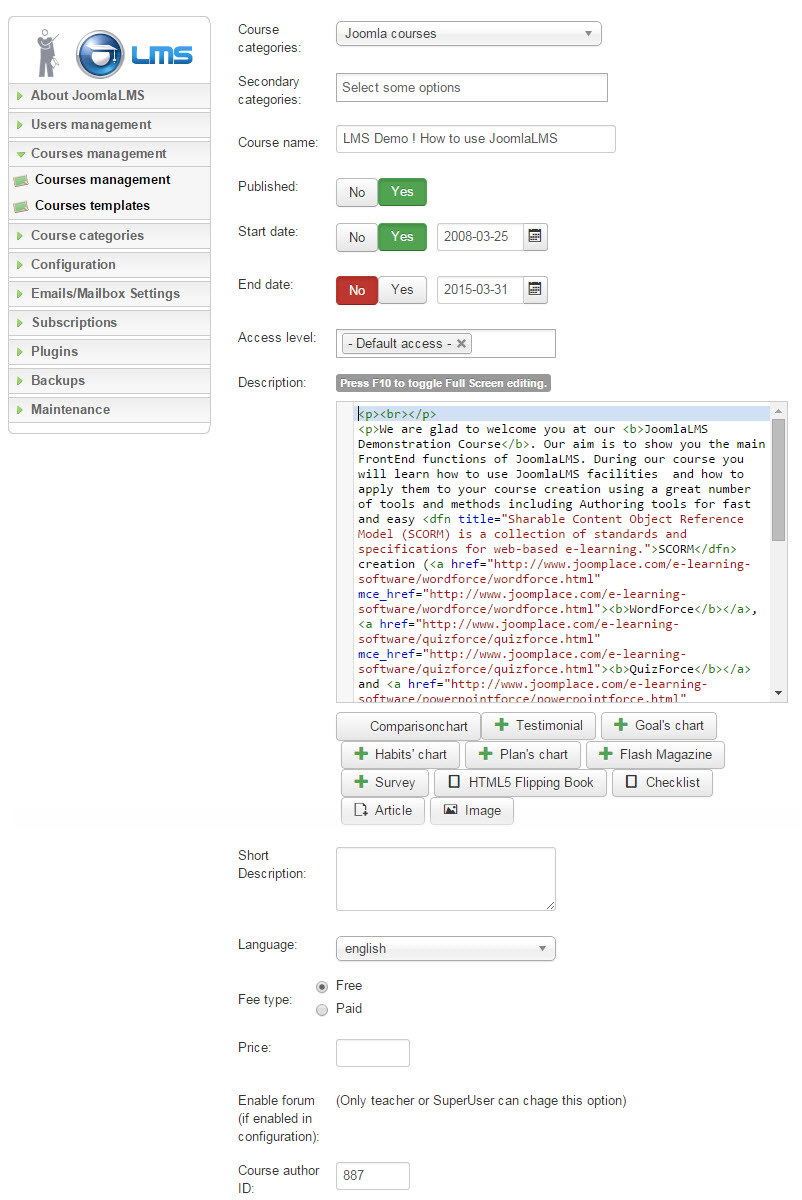The height and width of the screenshot is (1200, 802).
Task: Click the Start date text field
Action: pyautogui.click(x=480, y=237)
